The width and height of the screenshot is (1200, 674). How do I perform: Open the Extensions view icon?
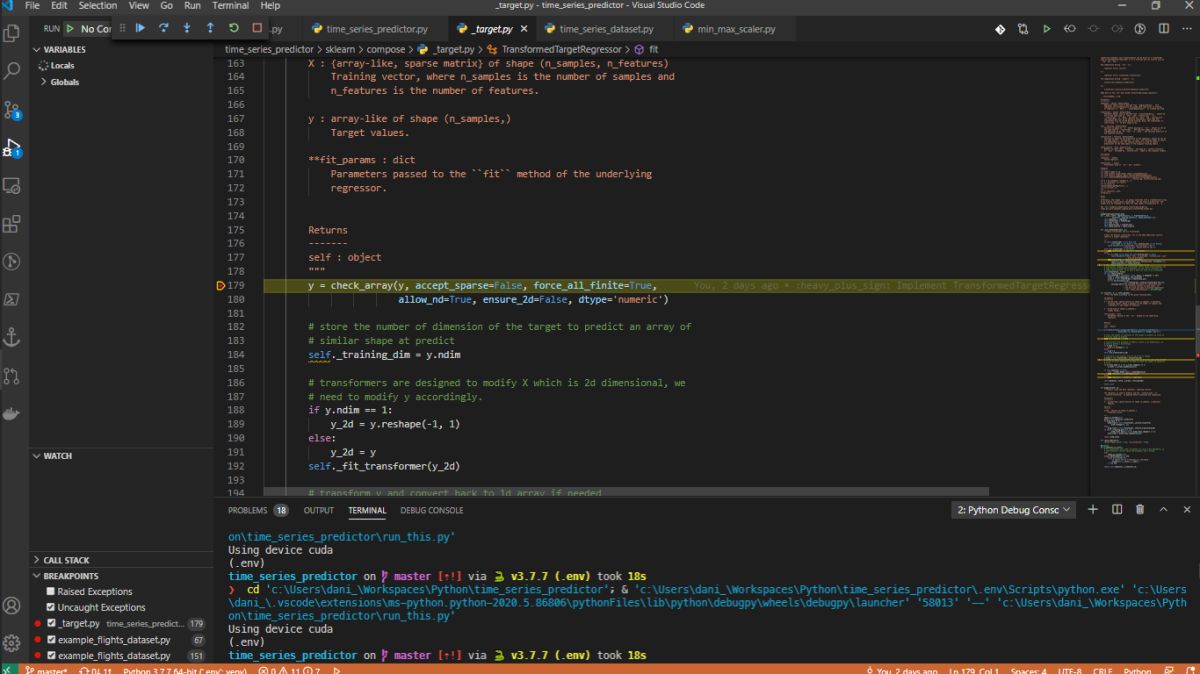pos(12,224)
